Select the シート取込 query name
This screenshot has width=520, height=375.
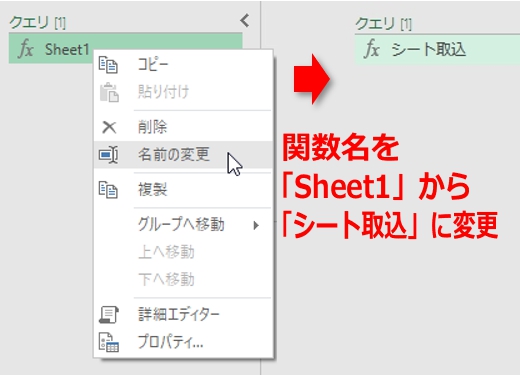(429, 50)
